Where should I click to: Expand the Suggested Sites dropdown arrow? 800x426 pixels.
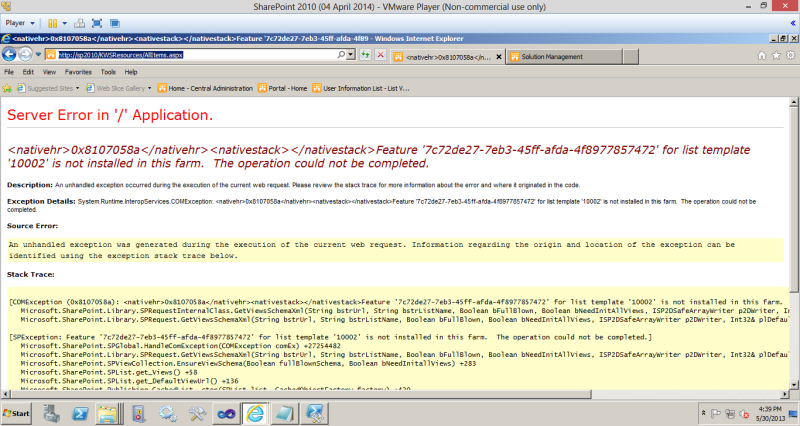pos(78,88)
